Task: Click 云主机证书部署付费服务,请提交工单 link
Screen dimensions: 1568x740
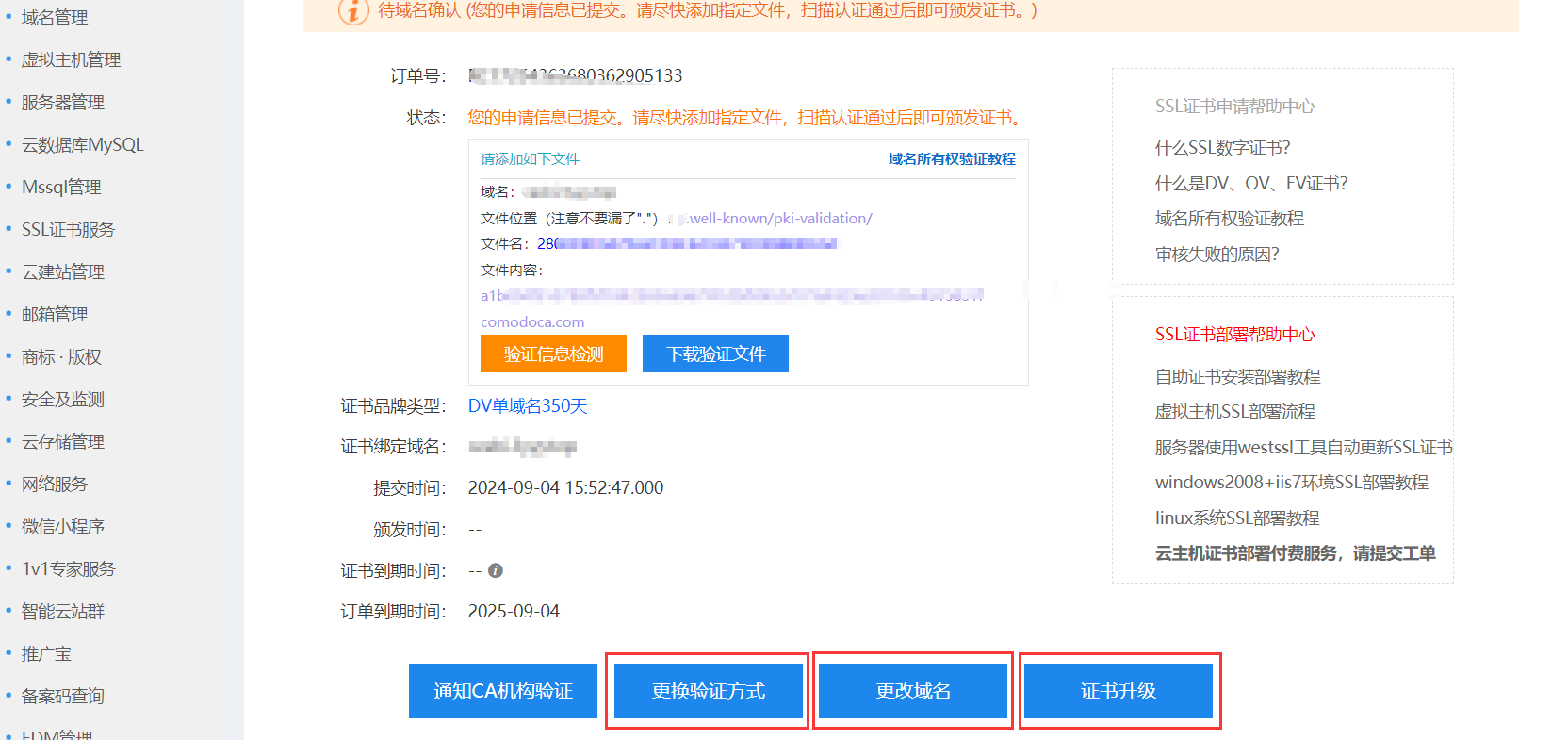Action: click(1295, 553)
